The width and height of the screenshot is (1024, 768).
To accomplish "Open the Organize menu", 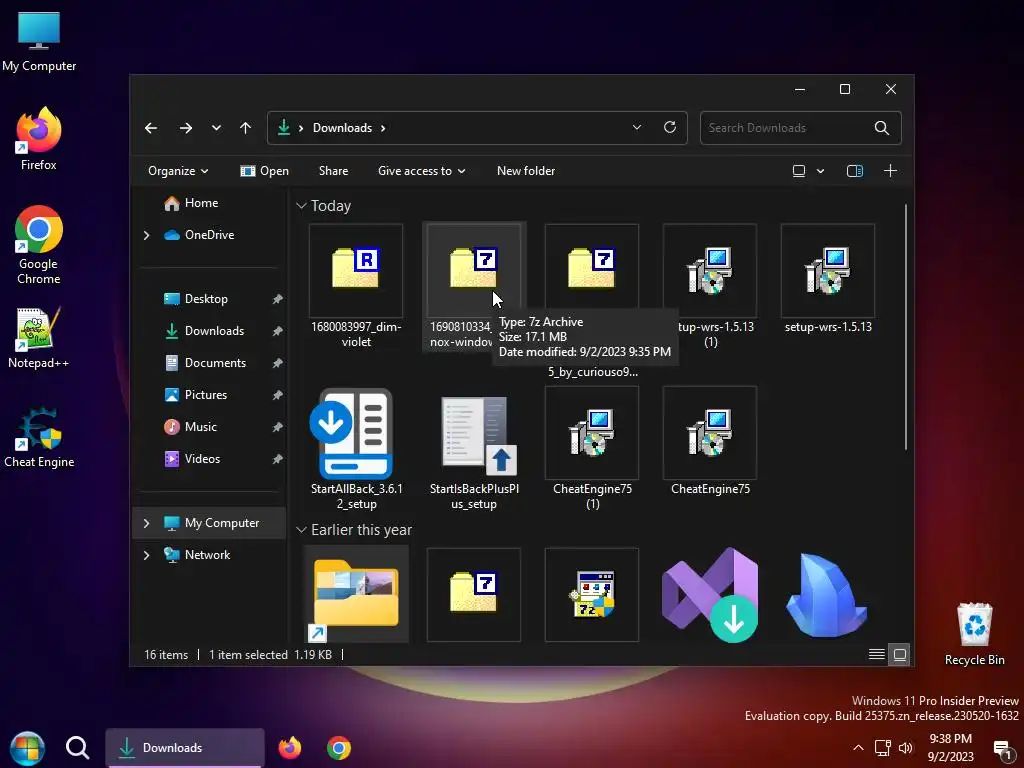I will [x=178, y=171].
